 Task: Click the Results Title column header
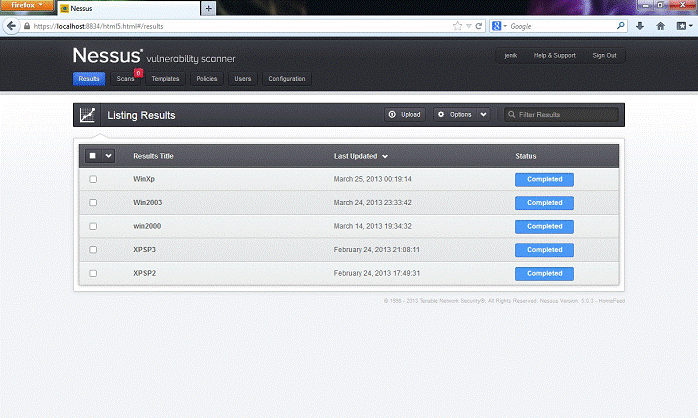coord(153,156)
